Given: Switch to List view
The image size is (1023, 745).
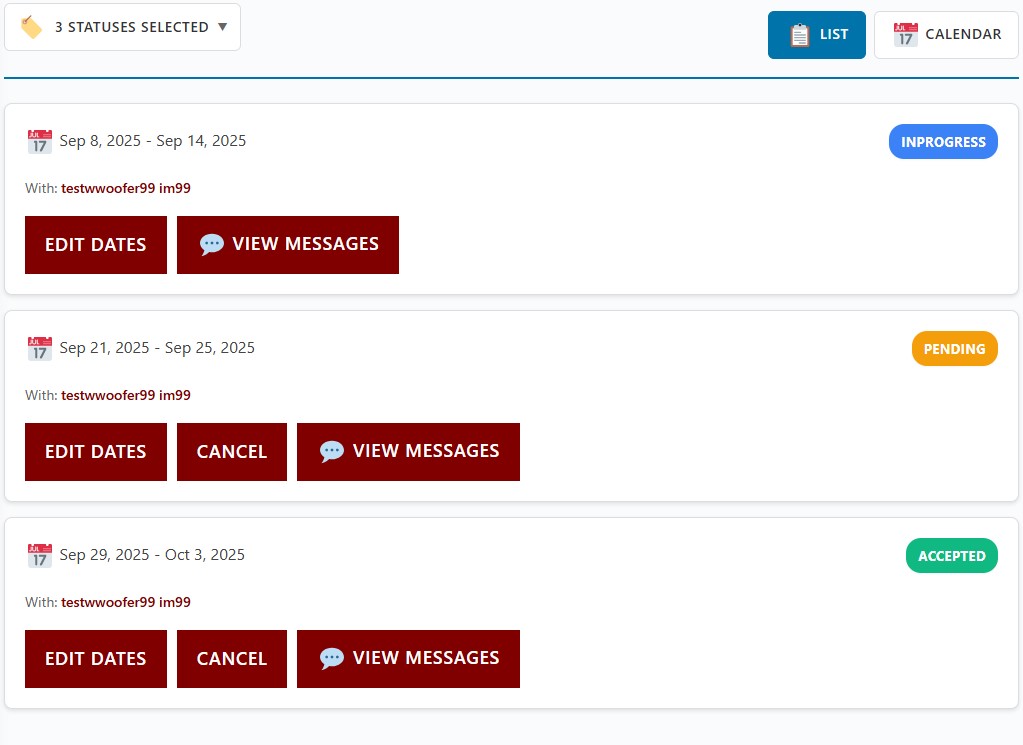Looking at the screenshot, I should coord(816,35).
